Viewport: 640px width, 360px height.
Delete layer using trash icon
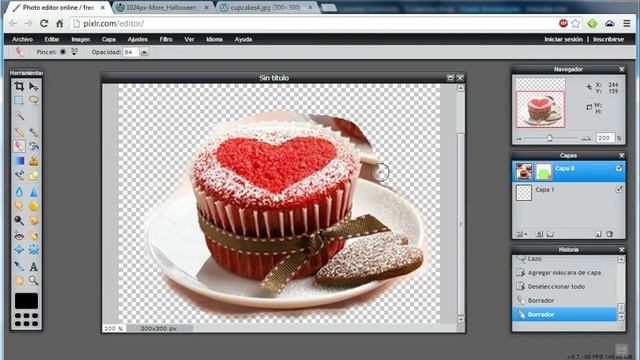click(609, 234)
